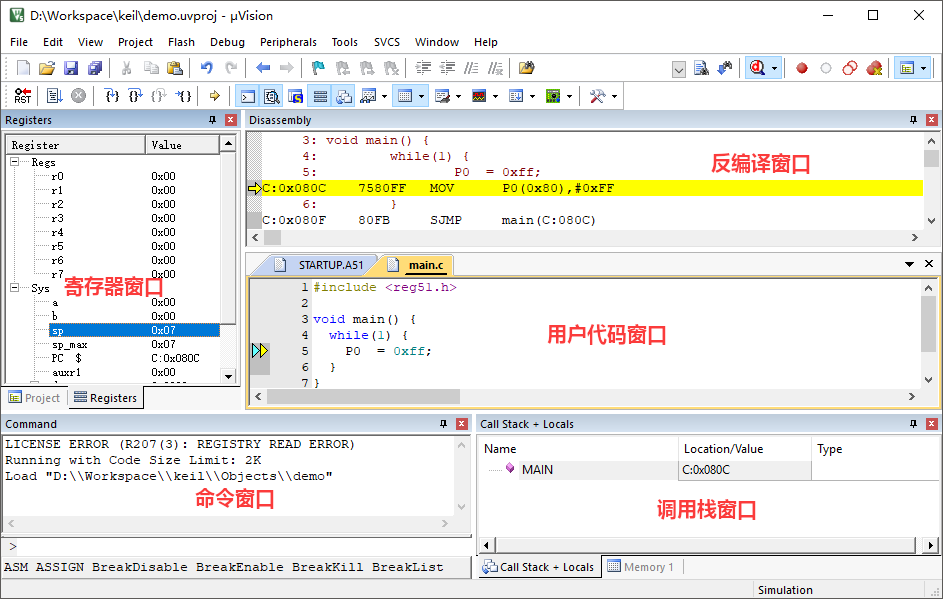Toggle the Command Window toolbar button

coord(246,96)
